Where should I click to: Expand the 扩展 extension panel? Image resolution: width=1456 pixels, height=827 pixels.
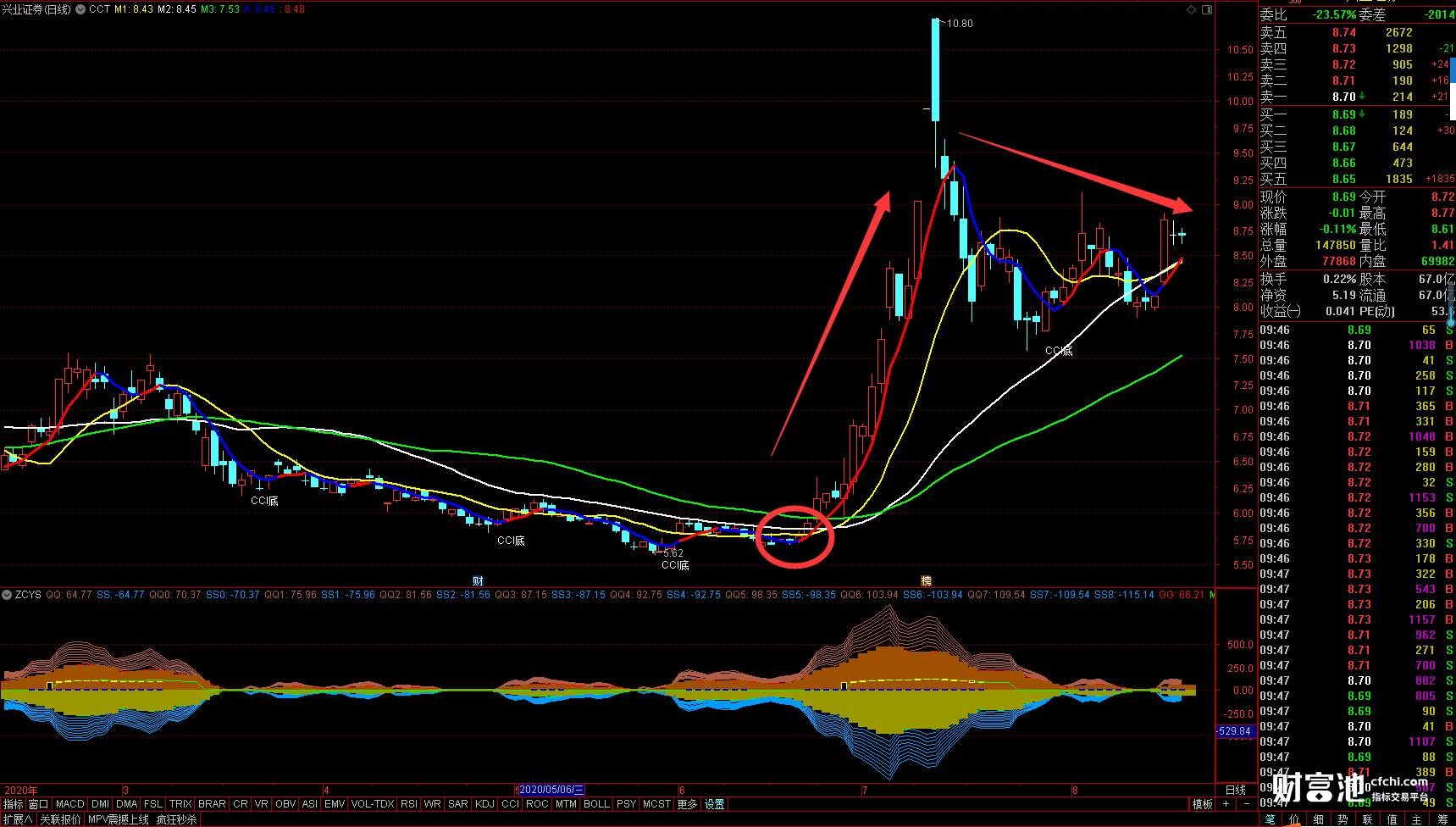click(17, 819)
